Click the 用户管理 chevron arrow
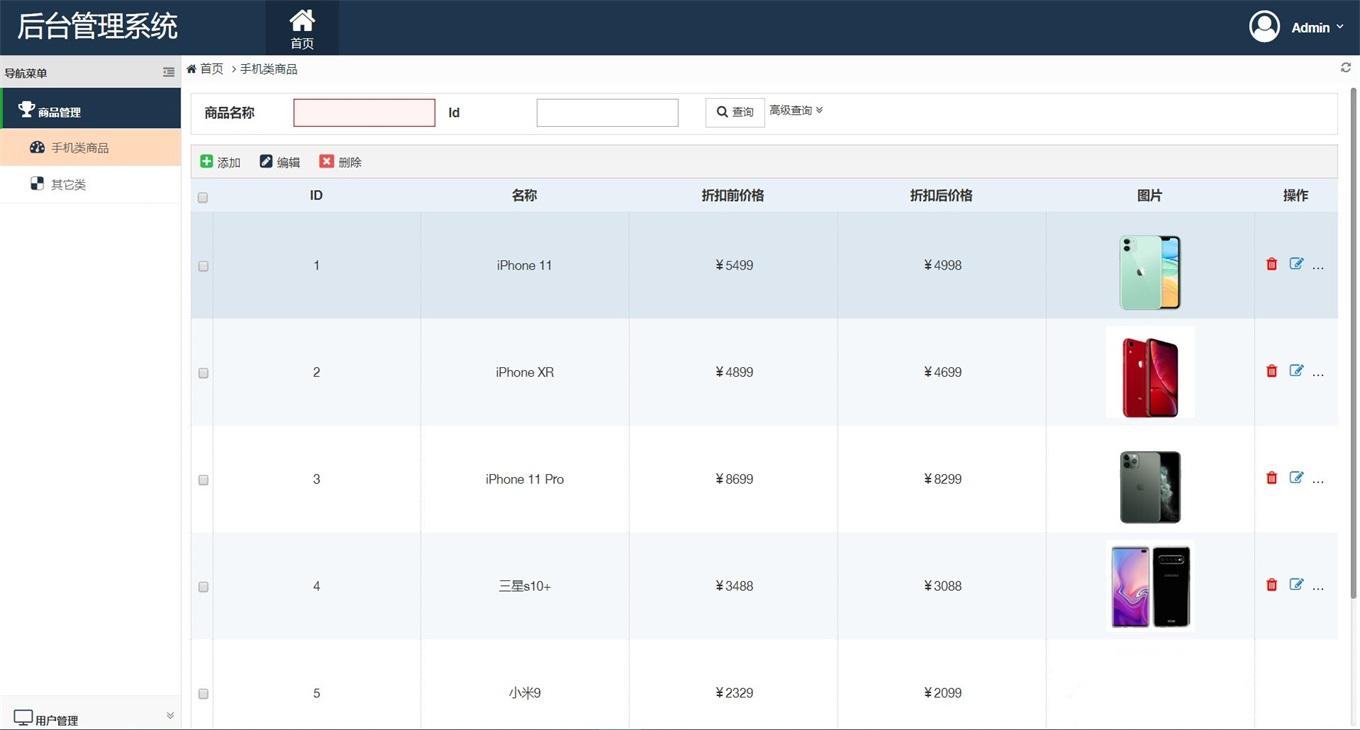 [170, 716]
